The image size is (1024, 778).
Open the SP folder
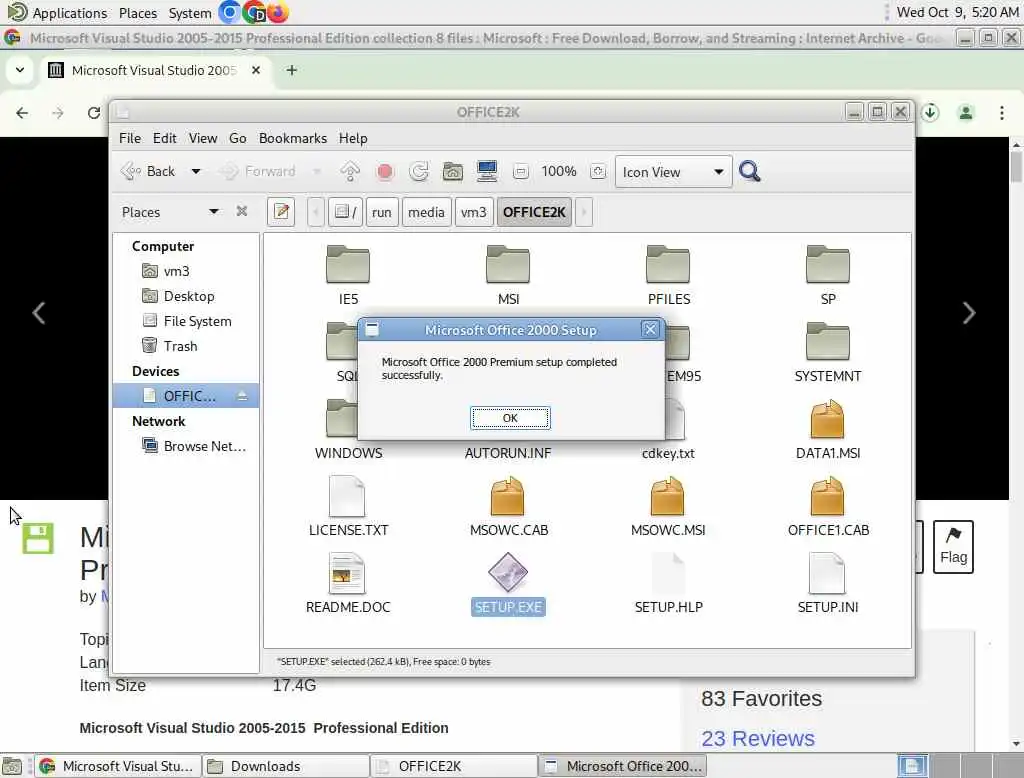tap(827, 265)
